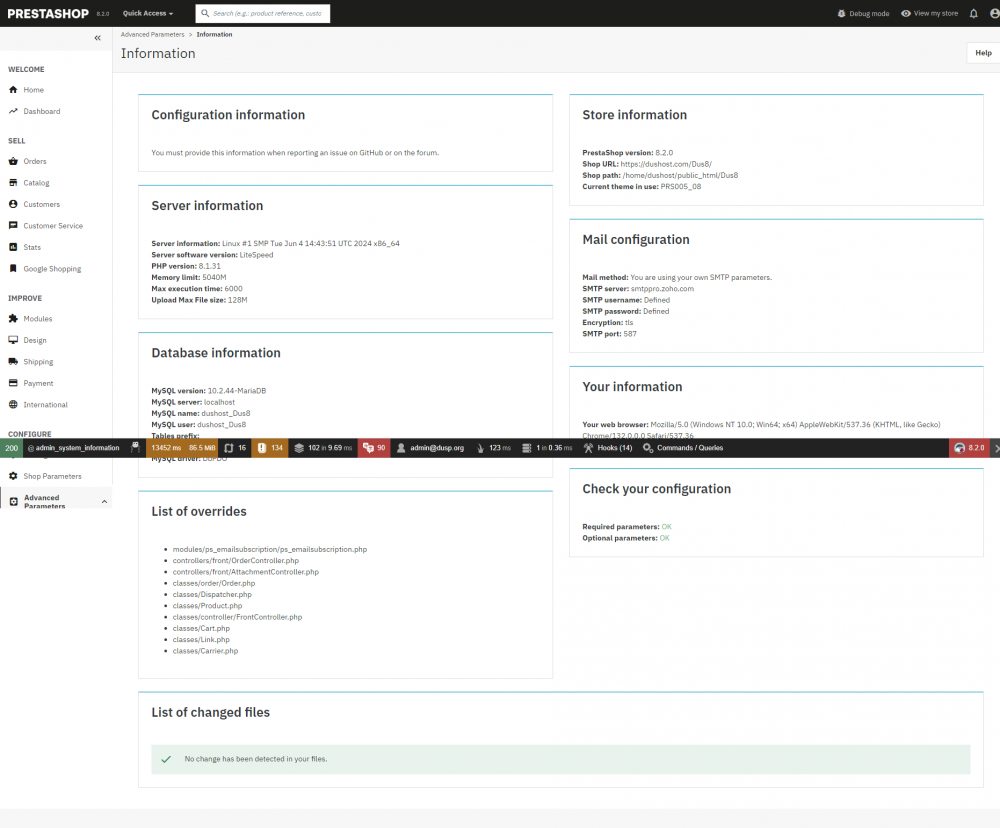Click the 8.2.0 version badge in debug toolbar
Screen dimensions: 1000x828
tap(969, 448)
